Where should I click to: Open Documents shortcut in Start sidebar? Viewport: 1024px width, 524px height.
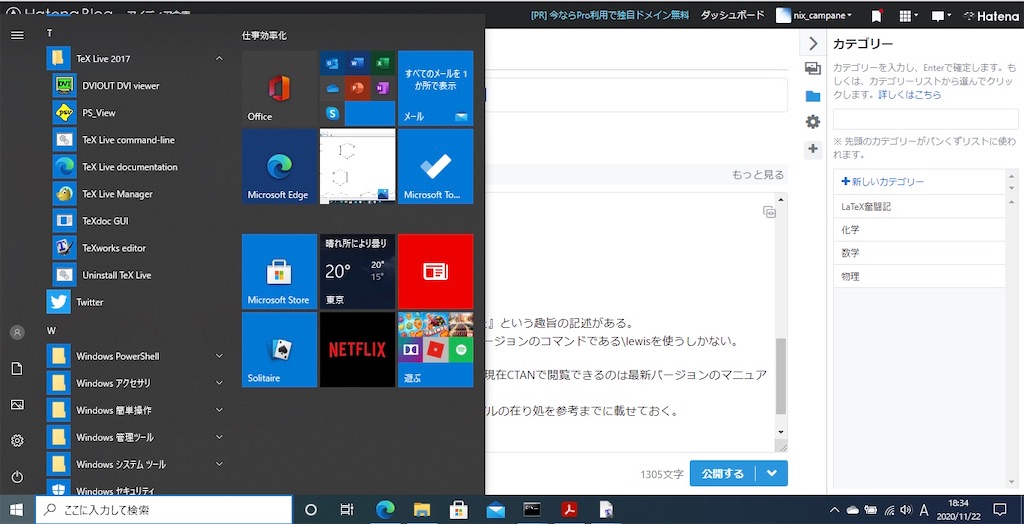point(18,369)
